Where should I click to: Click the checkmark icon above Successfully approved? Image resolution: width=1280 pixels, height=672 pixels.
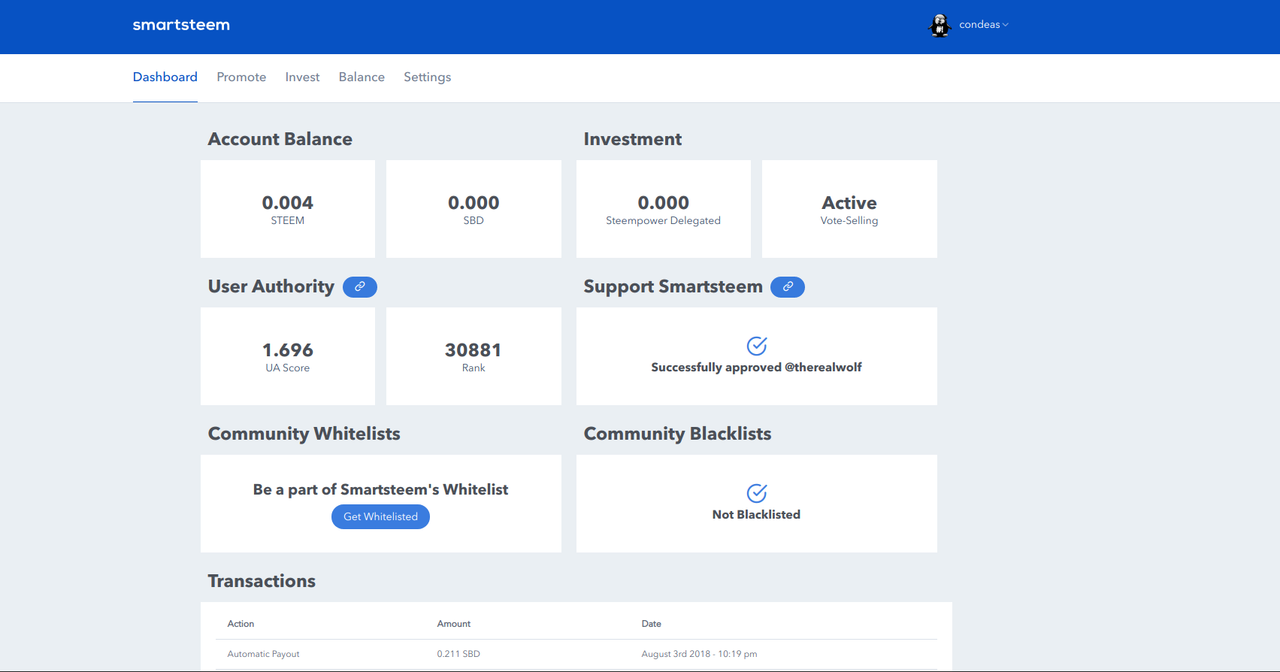(757, 346)
